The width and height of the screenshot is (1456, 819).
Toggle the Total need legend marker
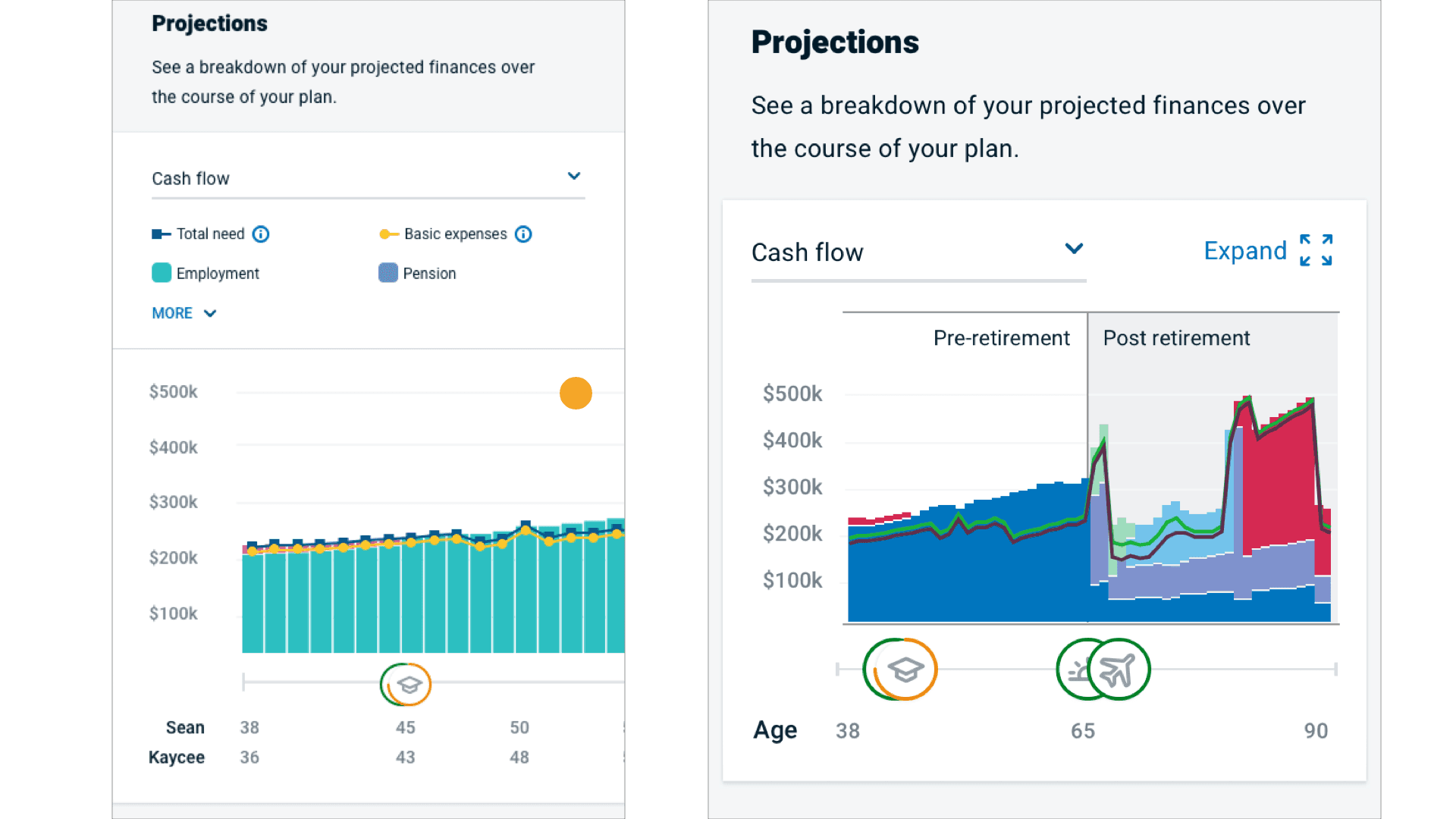(161, 234)
